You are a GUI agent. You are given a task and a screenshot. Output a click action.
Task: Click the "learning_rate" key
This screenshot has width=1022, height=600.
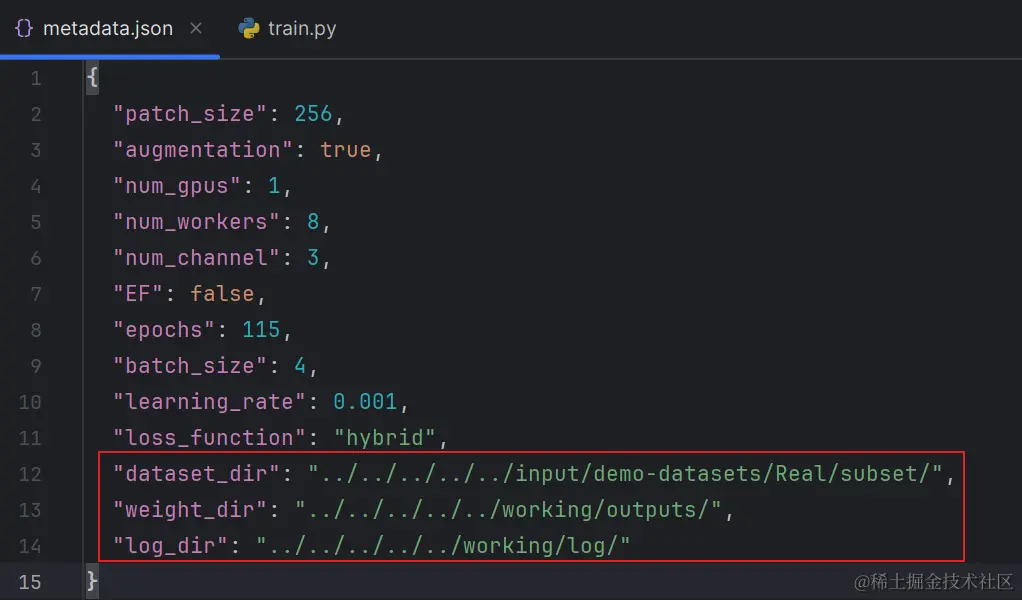coord(209,402)
